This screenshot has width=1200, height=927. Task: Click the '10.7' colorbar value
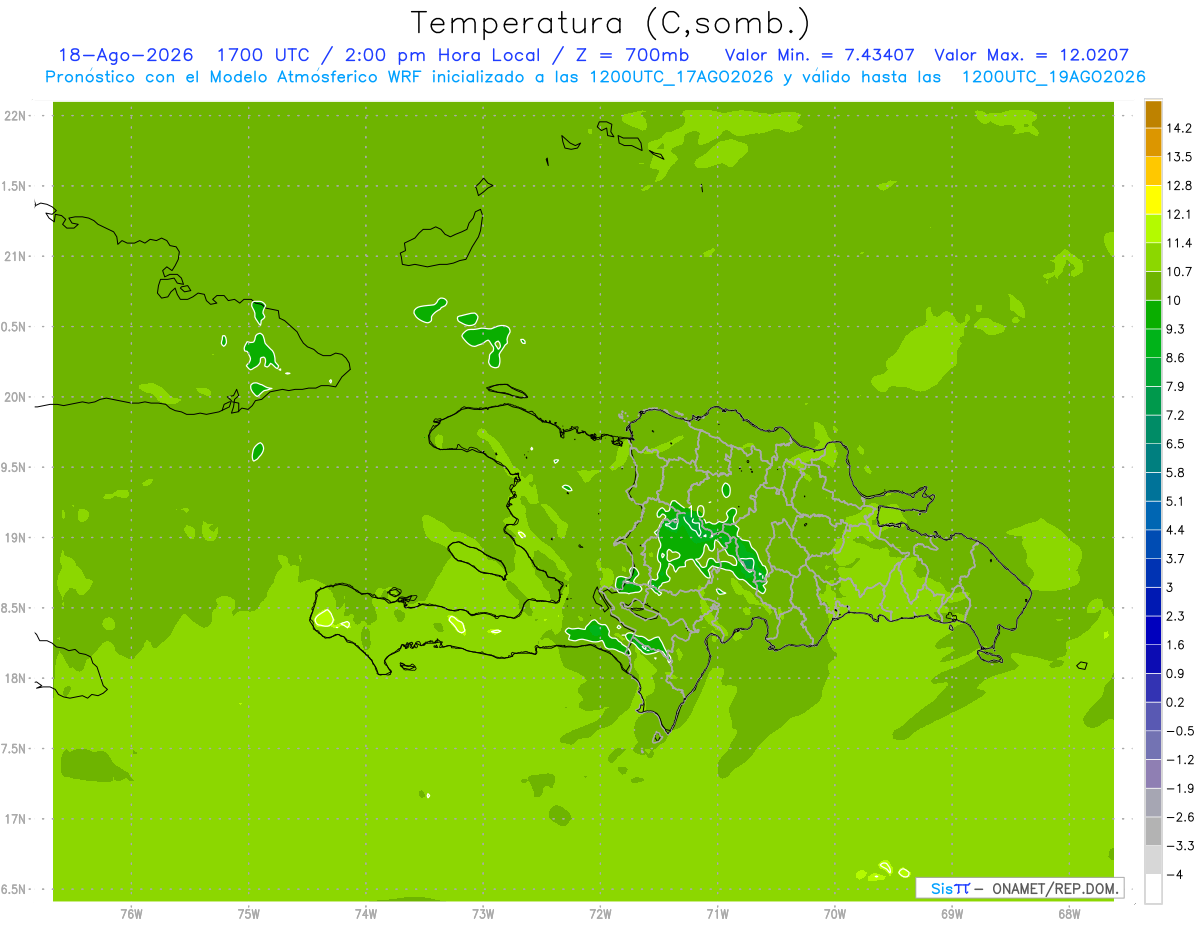(1178, 272)
